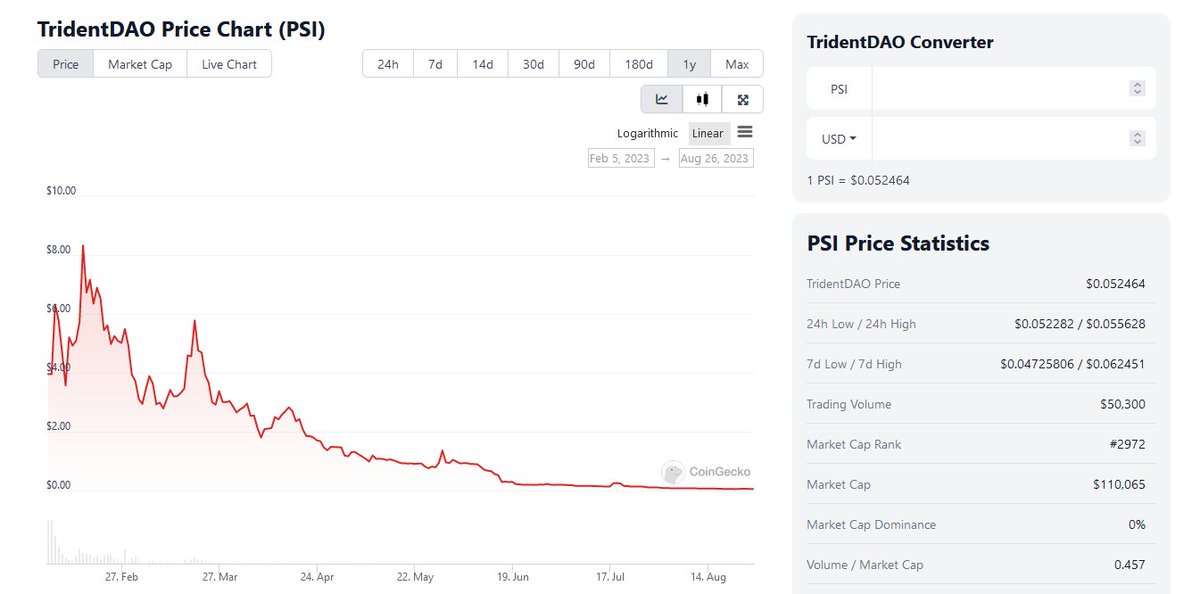Click the Market Cap Dominance 0% value

(x=1136, y=524)
